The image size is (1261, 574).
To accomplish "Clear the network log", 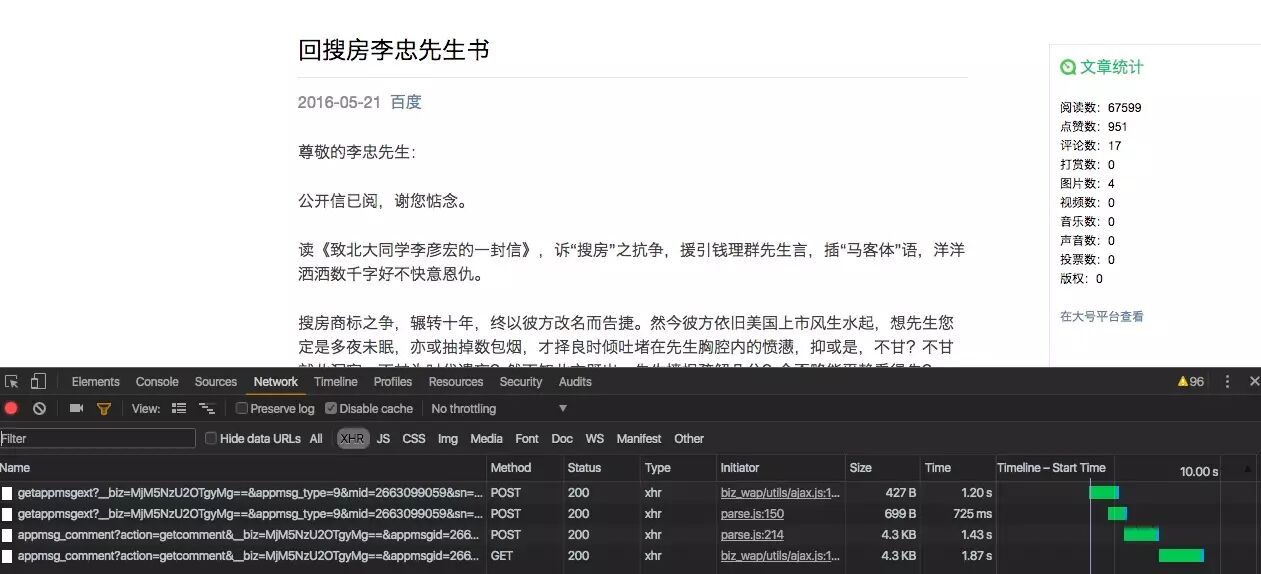I will [x=39, y=408].
